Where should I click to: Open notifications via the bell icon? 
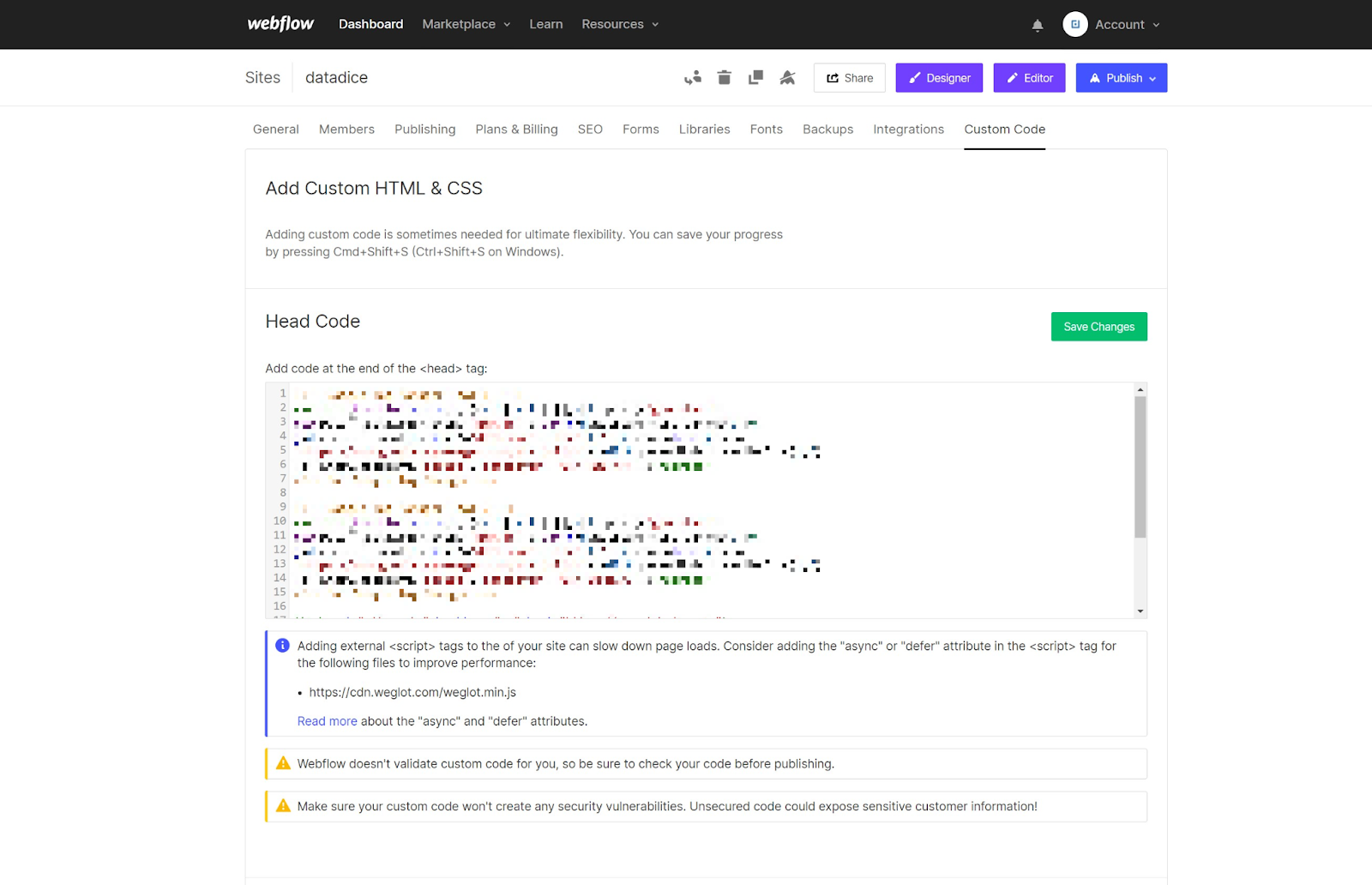coord(1037,25)
